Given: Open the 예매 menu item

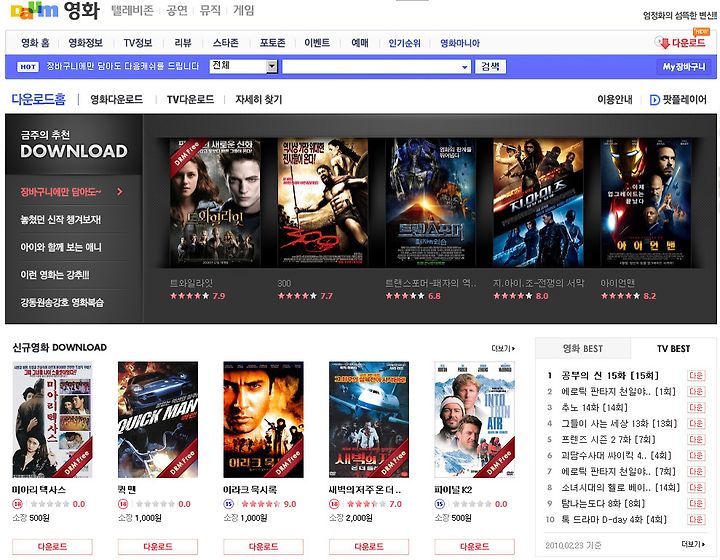Looking at the screenshot, I should pyautogui.click(x=360, y=43).
